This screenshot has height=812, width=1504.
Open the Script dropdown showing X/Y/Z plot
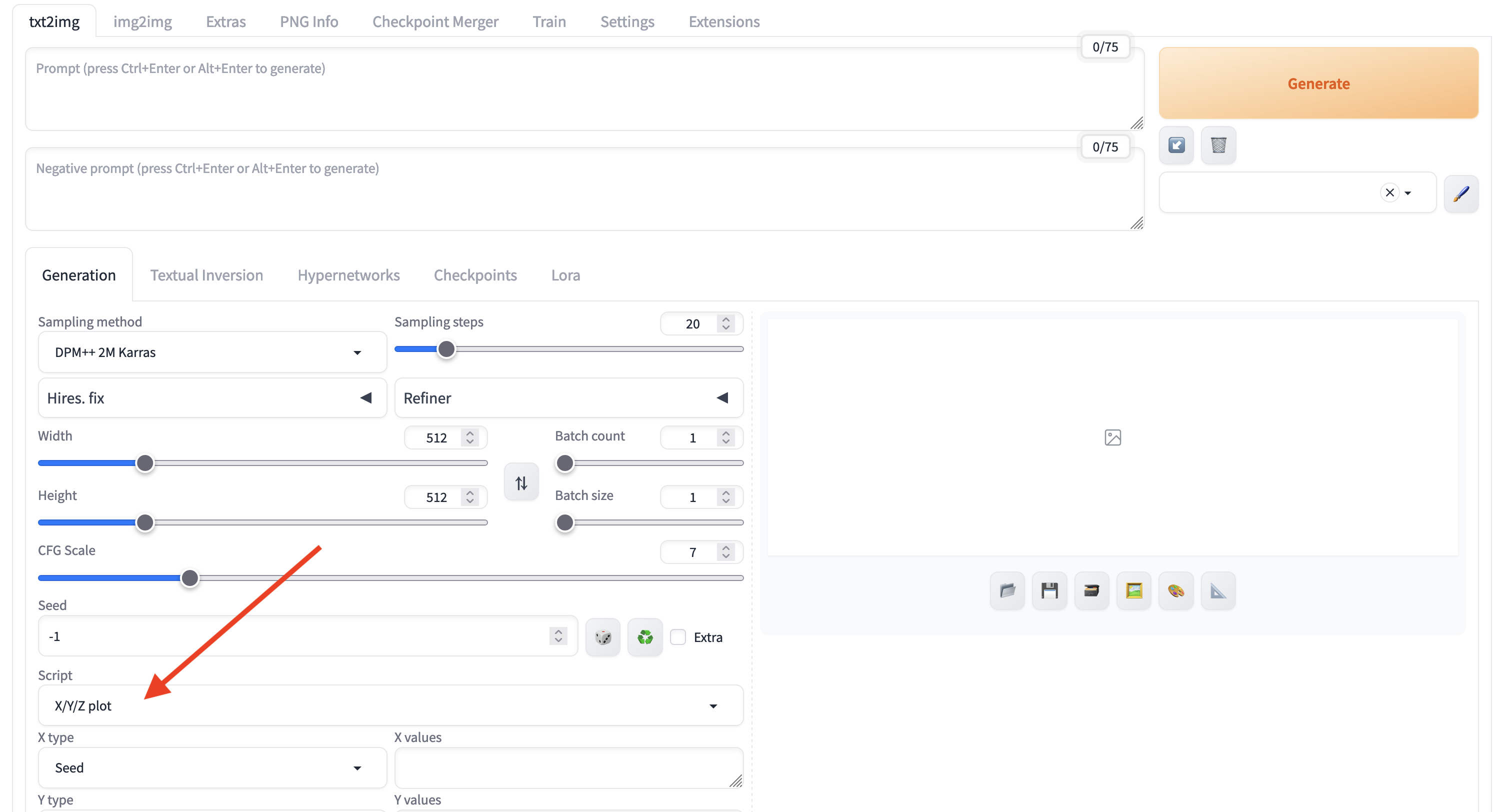(390, 706)
